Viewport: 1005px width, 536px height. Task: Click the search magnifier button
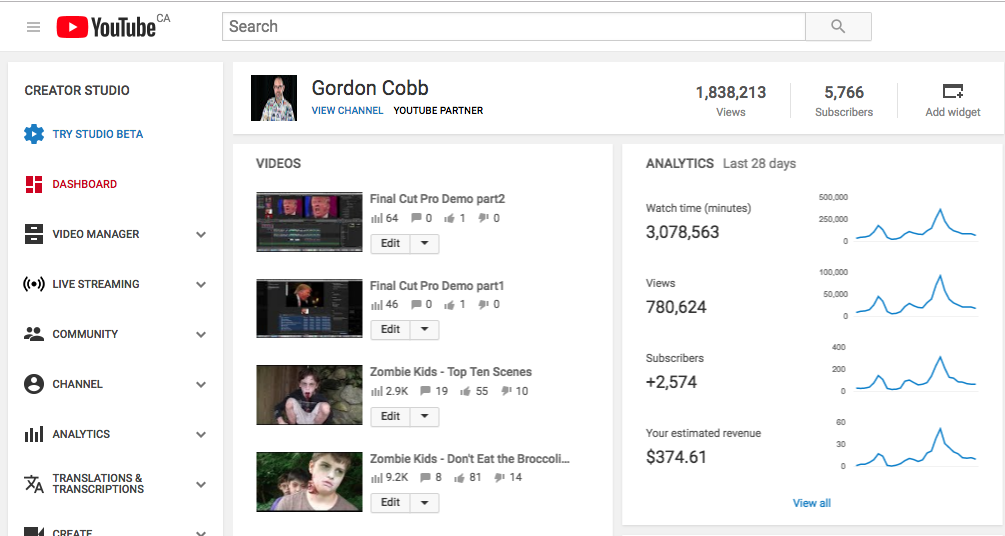click(x=838, y=26)
